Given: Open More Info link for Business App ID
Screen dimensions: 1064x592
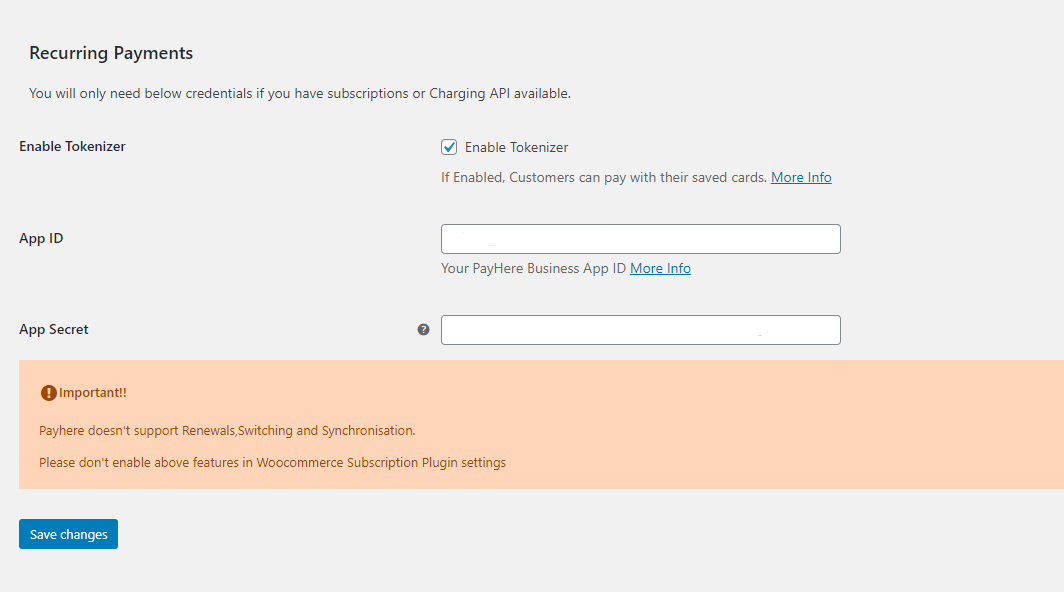Looking at the screenshot, I should tap(660, 268).
